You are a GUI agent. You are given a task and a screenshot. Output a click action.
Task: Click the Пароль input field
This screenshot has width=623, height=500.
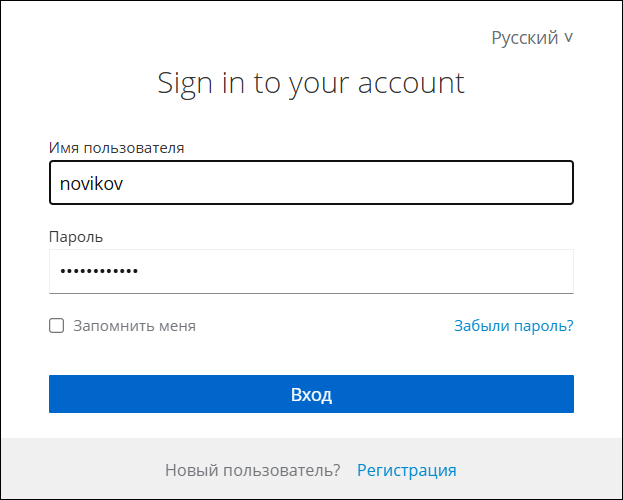tap(311, 271)
